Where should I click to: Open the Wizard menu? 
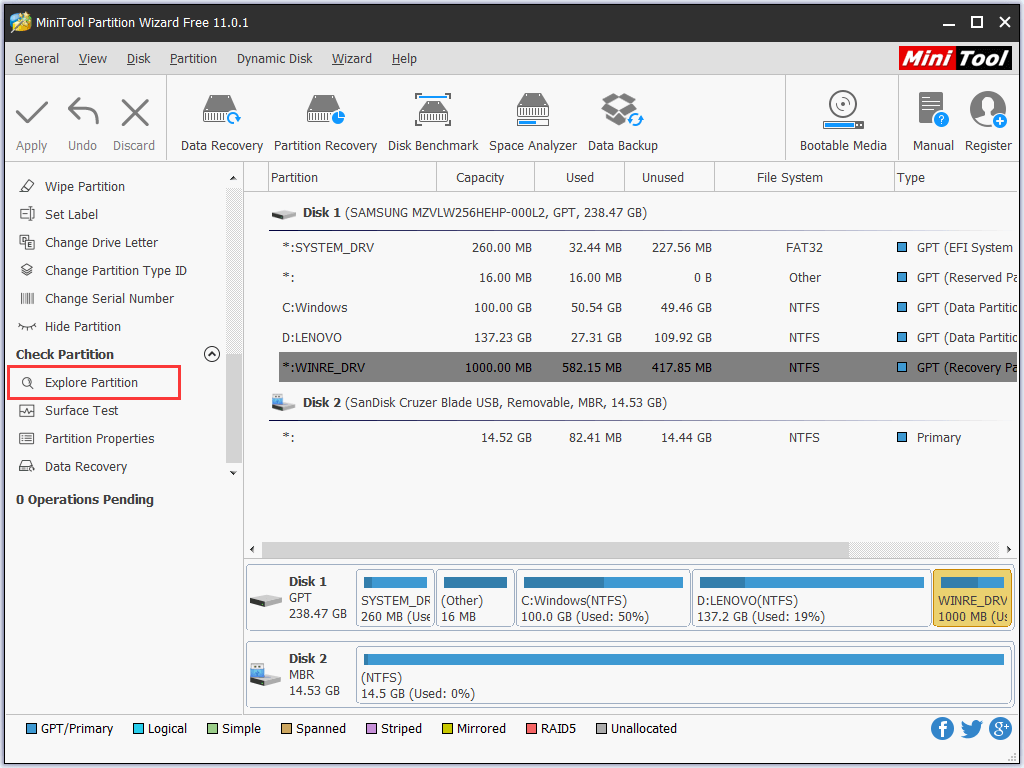[351, 59]
